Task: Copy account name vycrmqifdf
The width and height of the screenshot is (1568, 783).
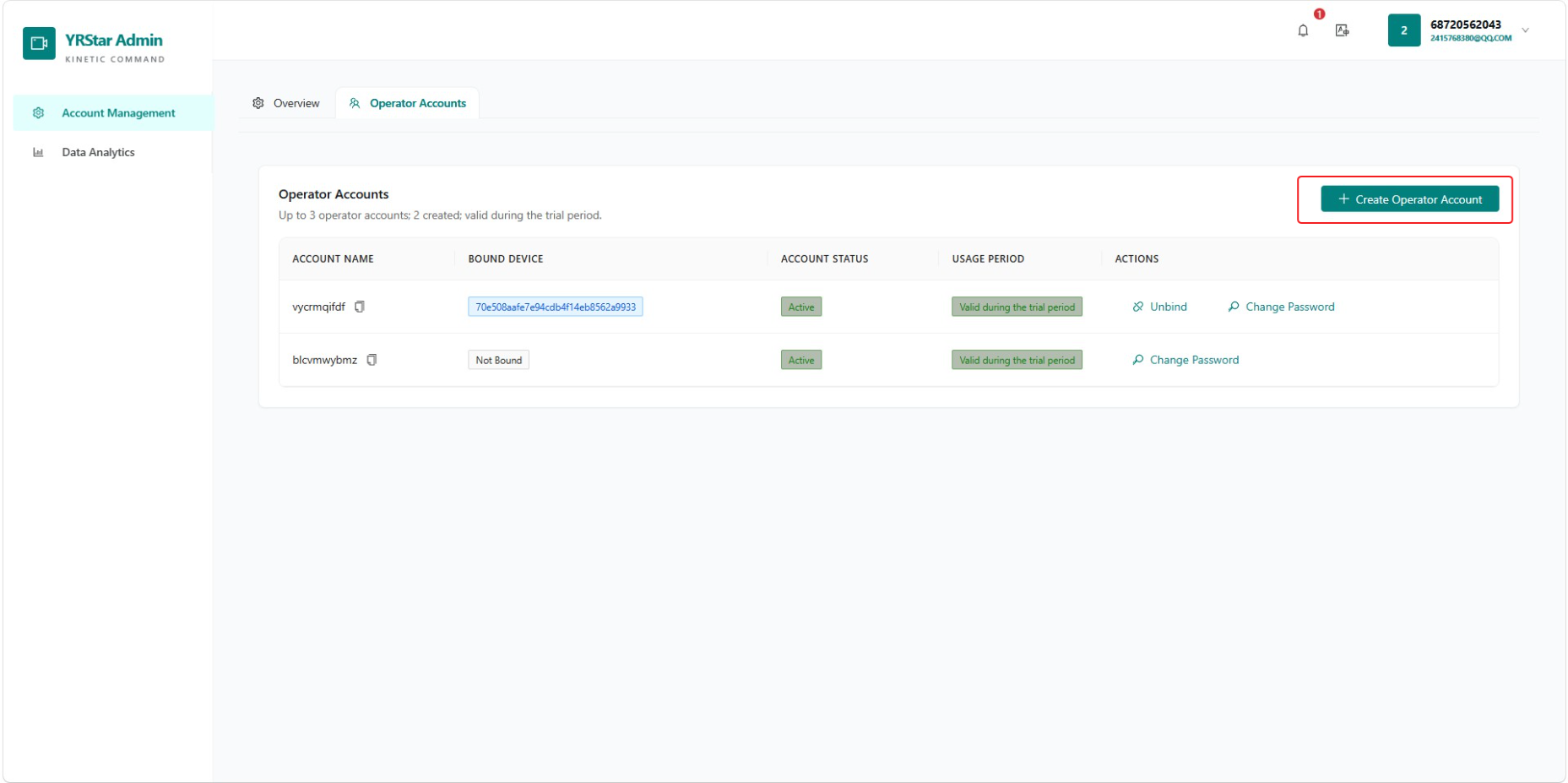Action: 360,307
